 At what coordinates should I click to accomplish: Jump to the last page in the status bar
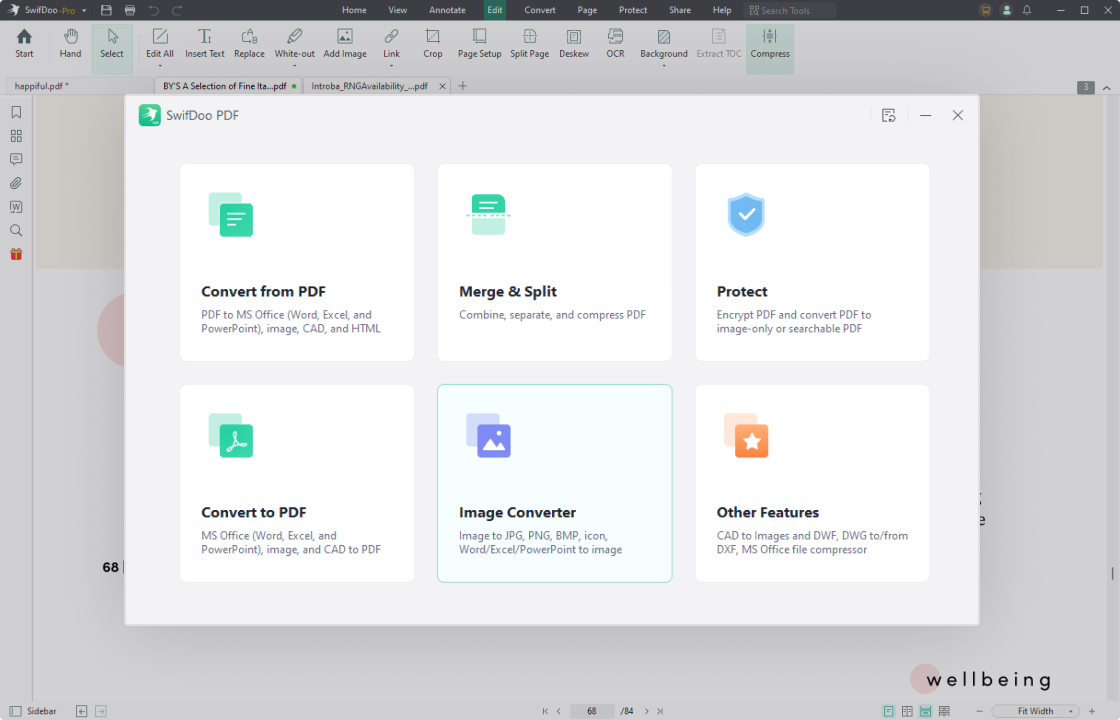(x=660, y=711)
